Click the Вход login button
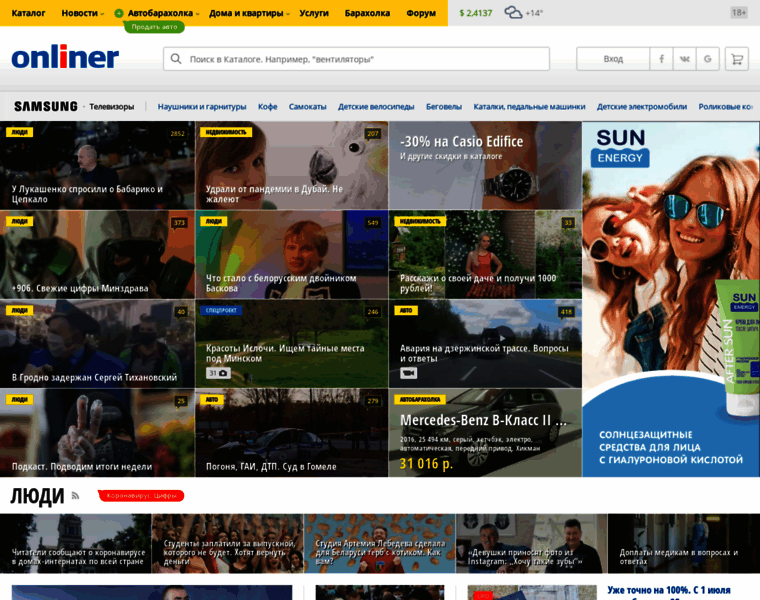This screenshot has height=600, width=760. (x=613, y=59)
